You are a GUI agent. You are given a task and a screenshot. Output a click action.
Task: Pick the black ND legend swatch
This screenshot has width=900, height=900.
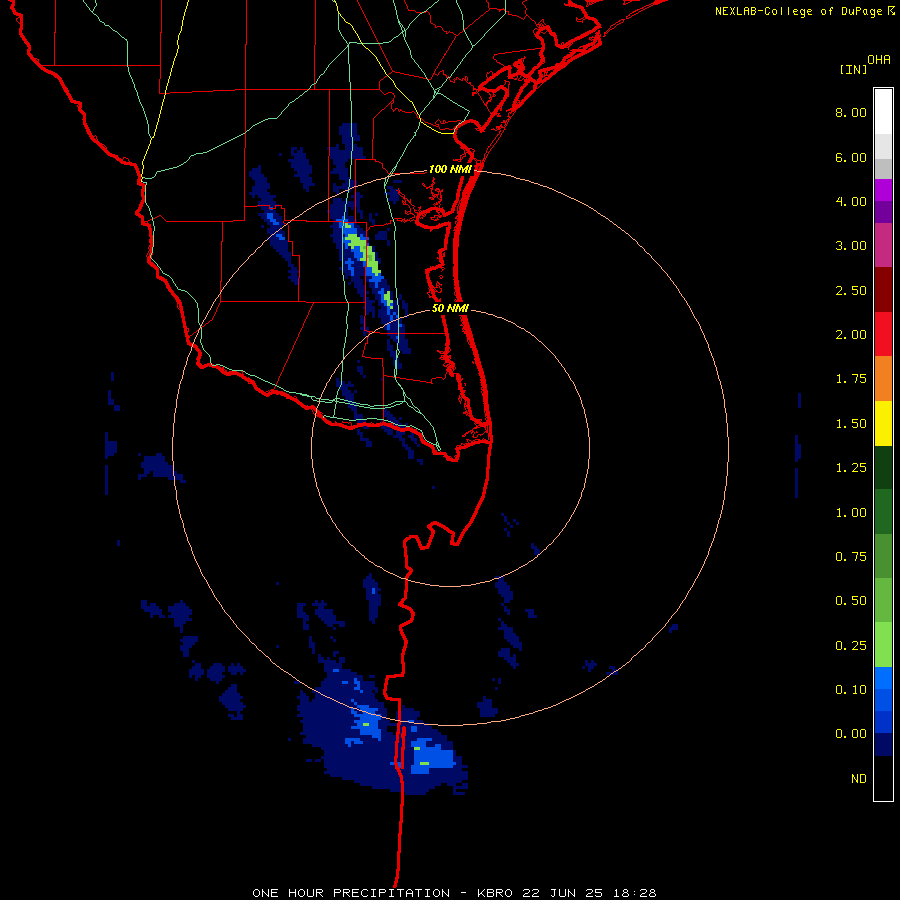click(883, 778)
